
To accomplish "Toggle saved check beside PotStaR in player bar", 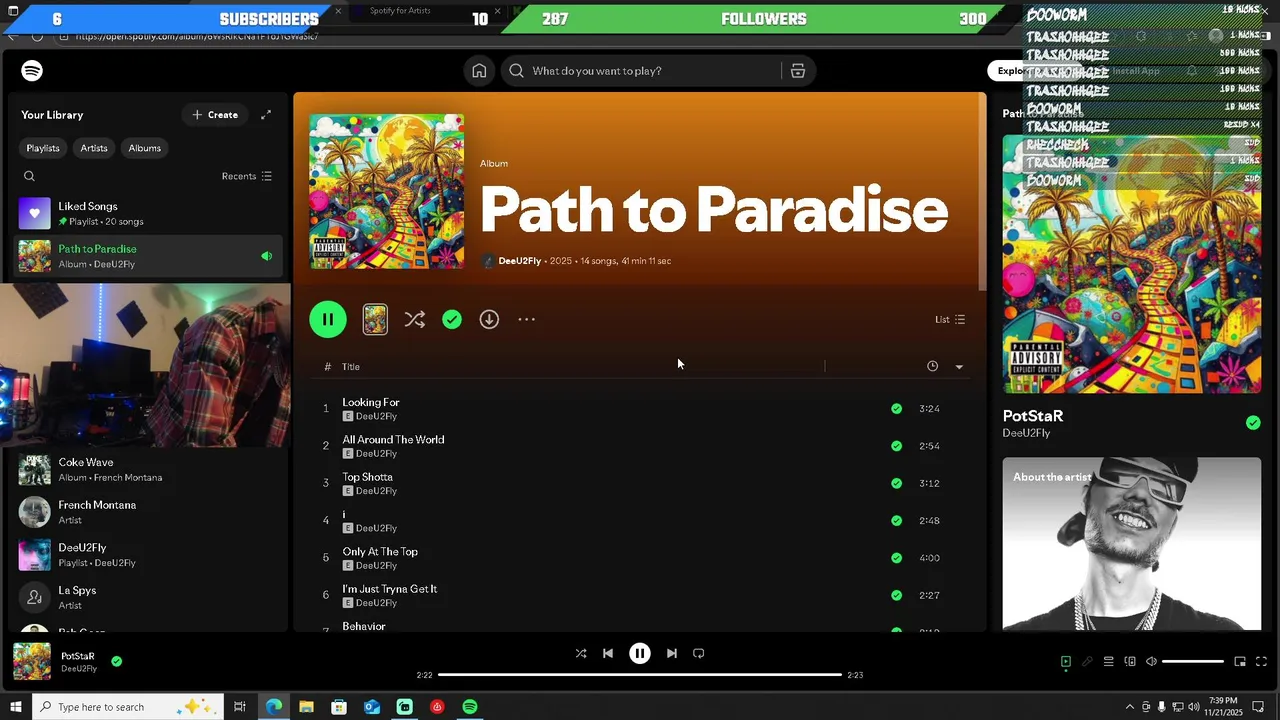I will [x=117, y=661].
